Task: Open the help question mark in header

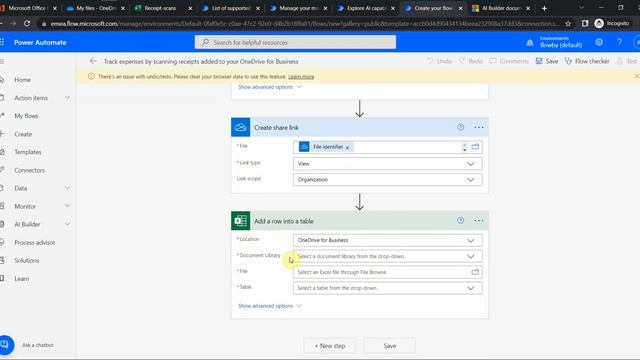Action: (x=620, y=42)
